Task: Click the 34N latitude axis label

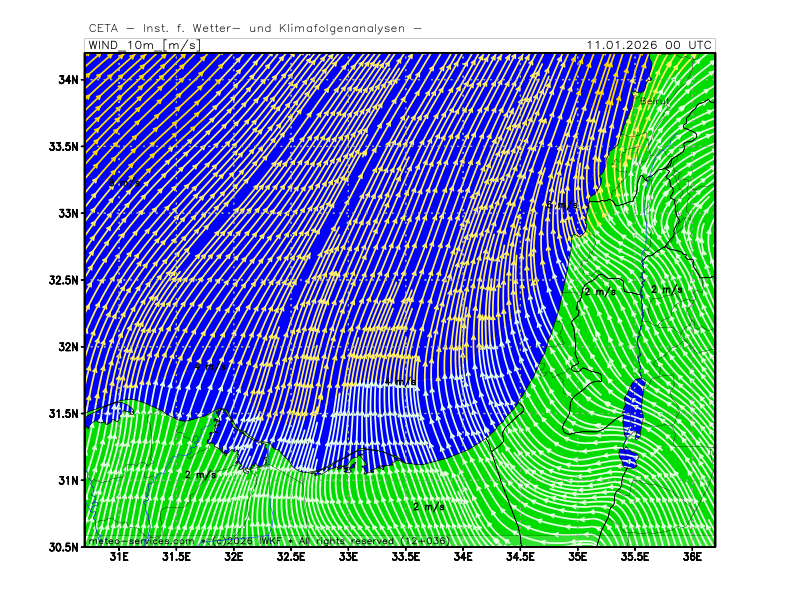Action: coord(68,80)
